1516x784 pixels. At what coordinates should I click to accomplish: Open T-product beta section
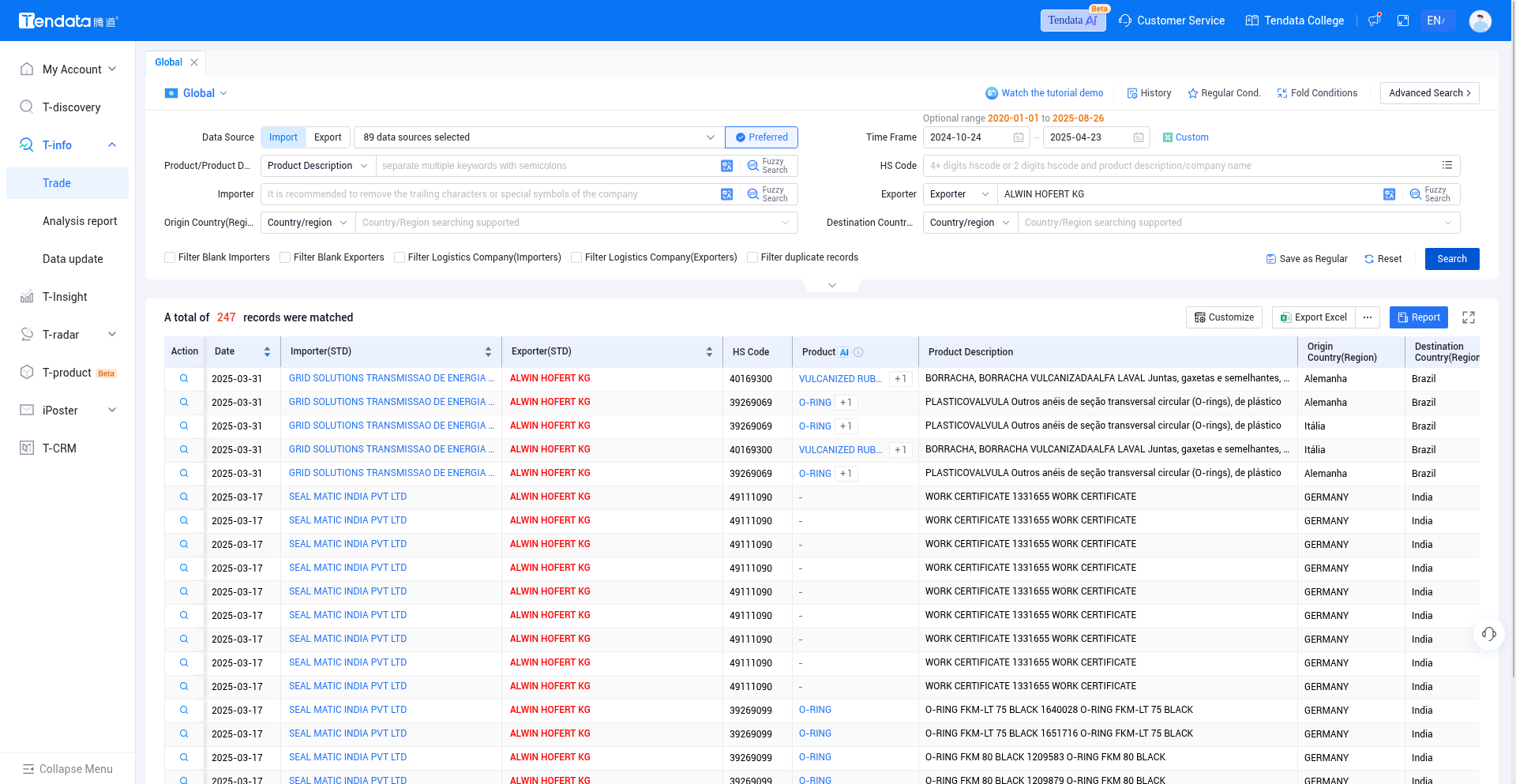pyautogui.click(x=68, y=373)
